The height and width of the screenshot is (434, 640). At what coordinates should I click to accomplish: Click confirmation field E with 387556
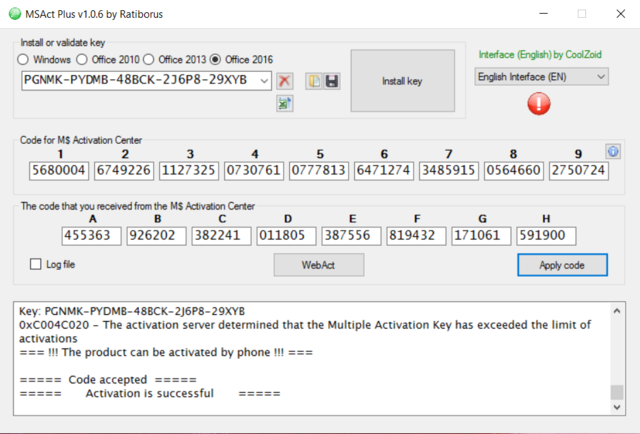[x=351, y=236]
